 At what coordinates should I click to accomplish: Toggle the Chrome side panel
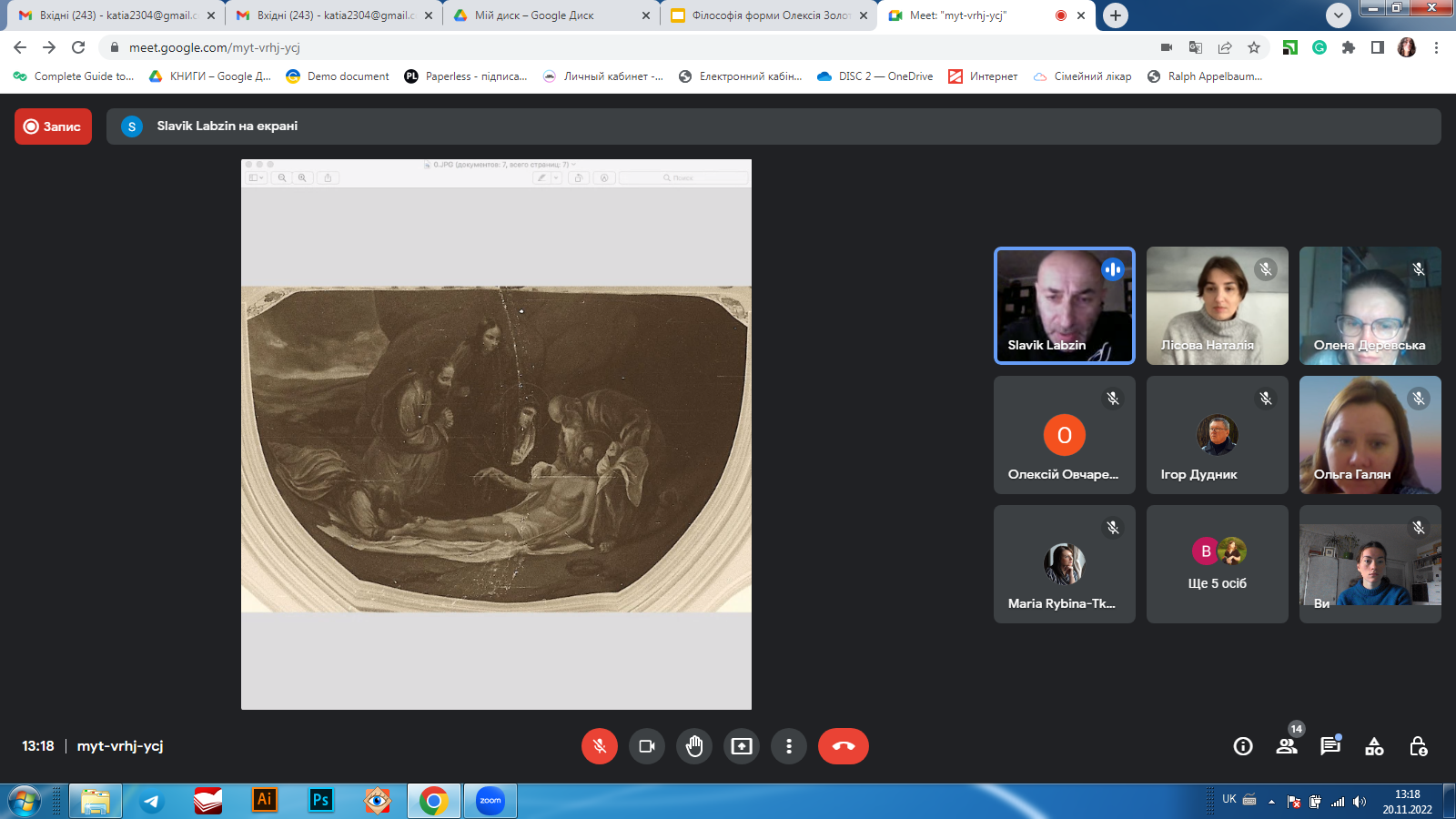coord(1378,47)
